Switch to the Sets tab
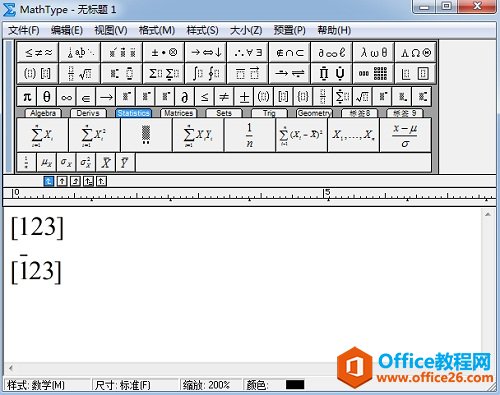The height and width of the screenshot is (395, 500). coord(224,113)
